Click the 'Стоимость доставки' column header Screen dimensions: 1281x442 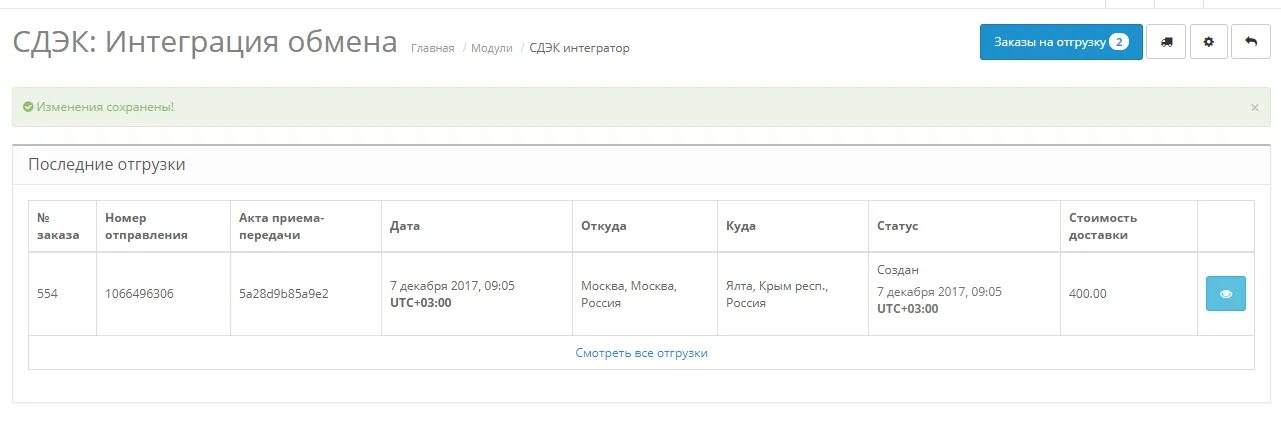[x=1129, y=226]
